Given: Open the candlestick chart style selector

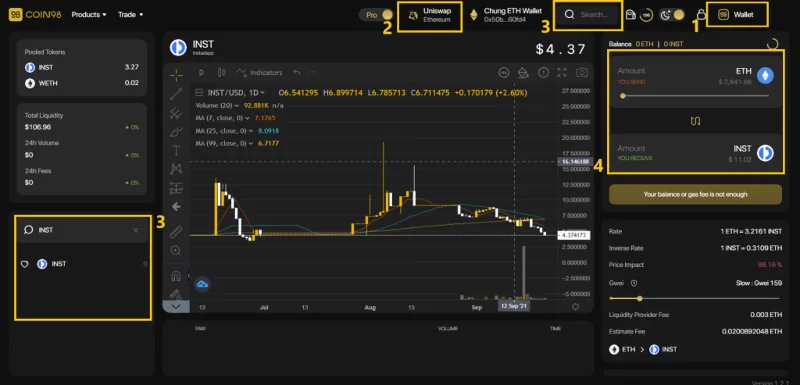Looking at the screenshot, I should (x=221, y=72).
